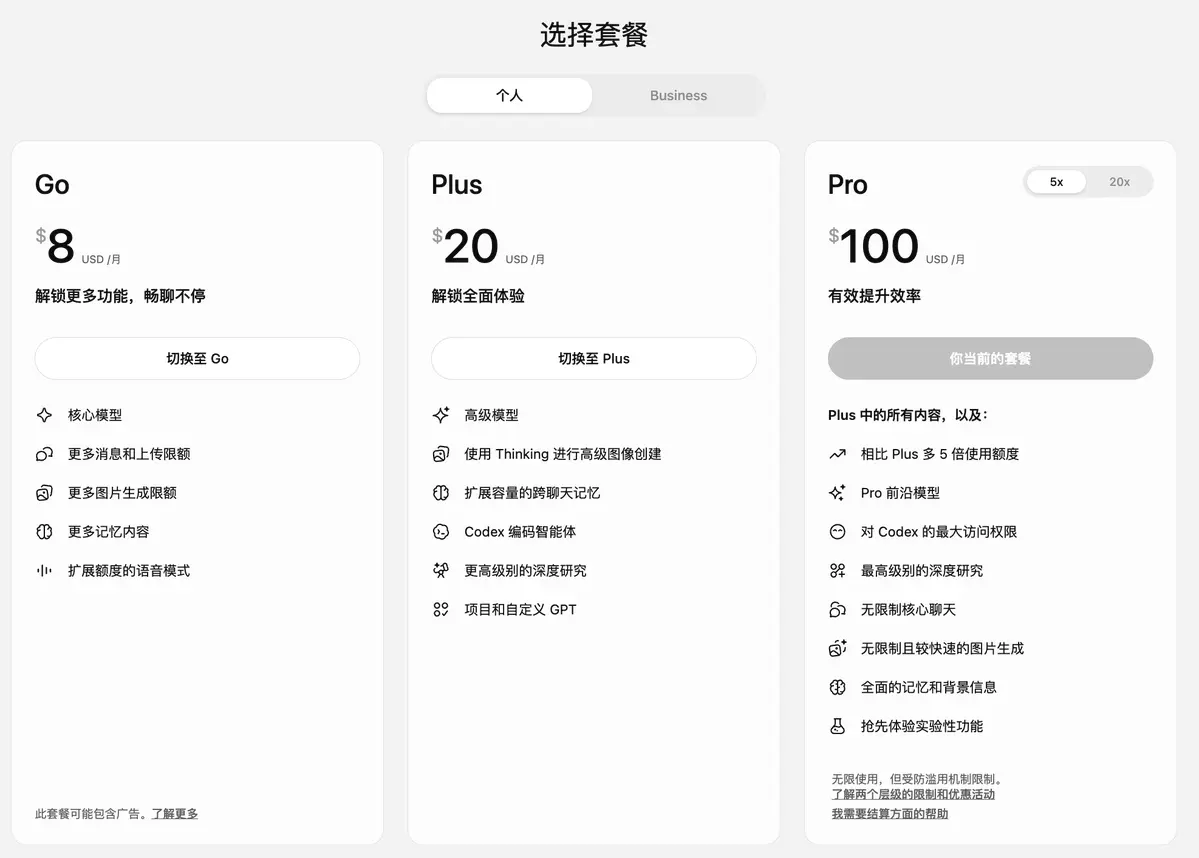1199x858 pixels.
Task: Click the Go plan title
Action: [52, 185]
